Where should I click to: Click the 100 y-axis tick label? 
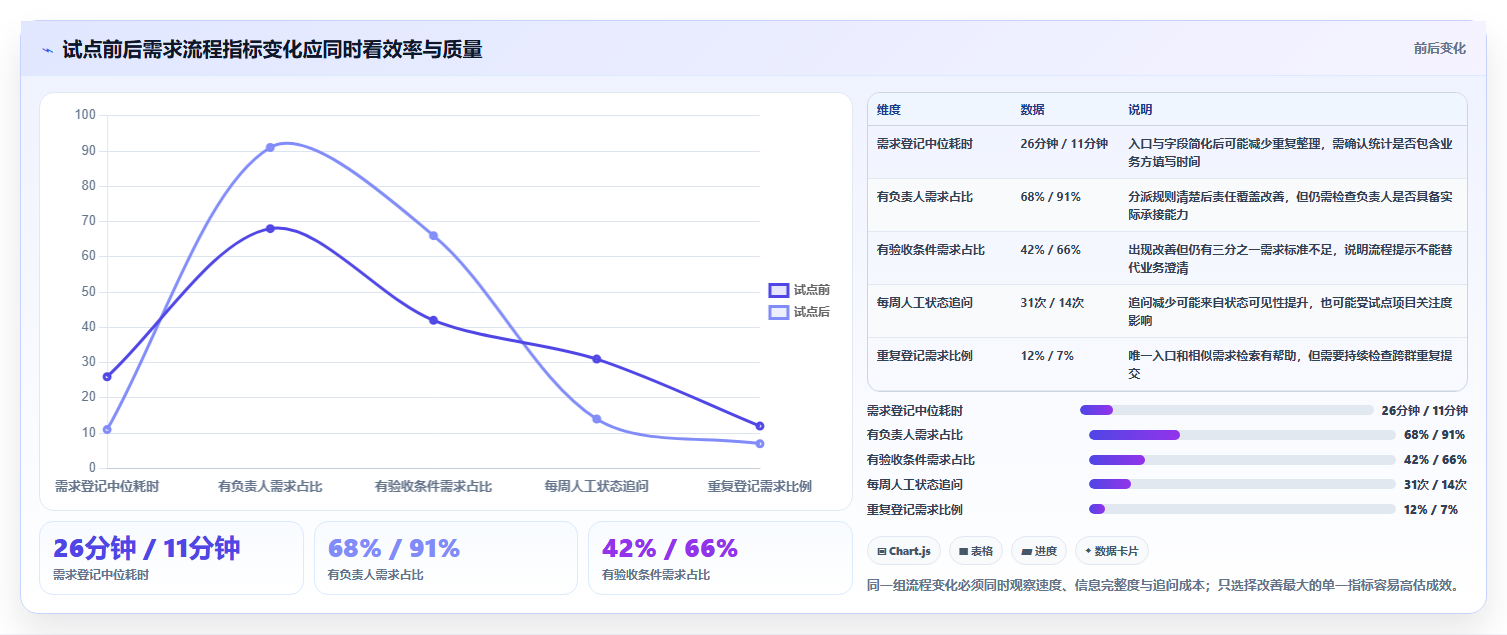point(86,115)
